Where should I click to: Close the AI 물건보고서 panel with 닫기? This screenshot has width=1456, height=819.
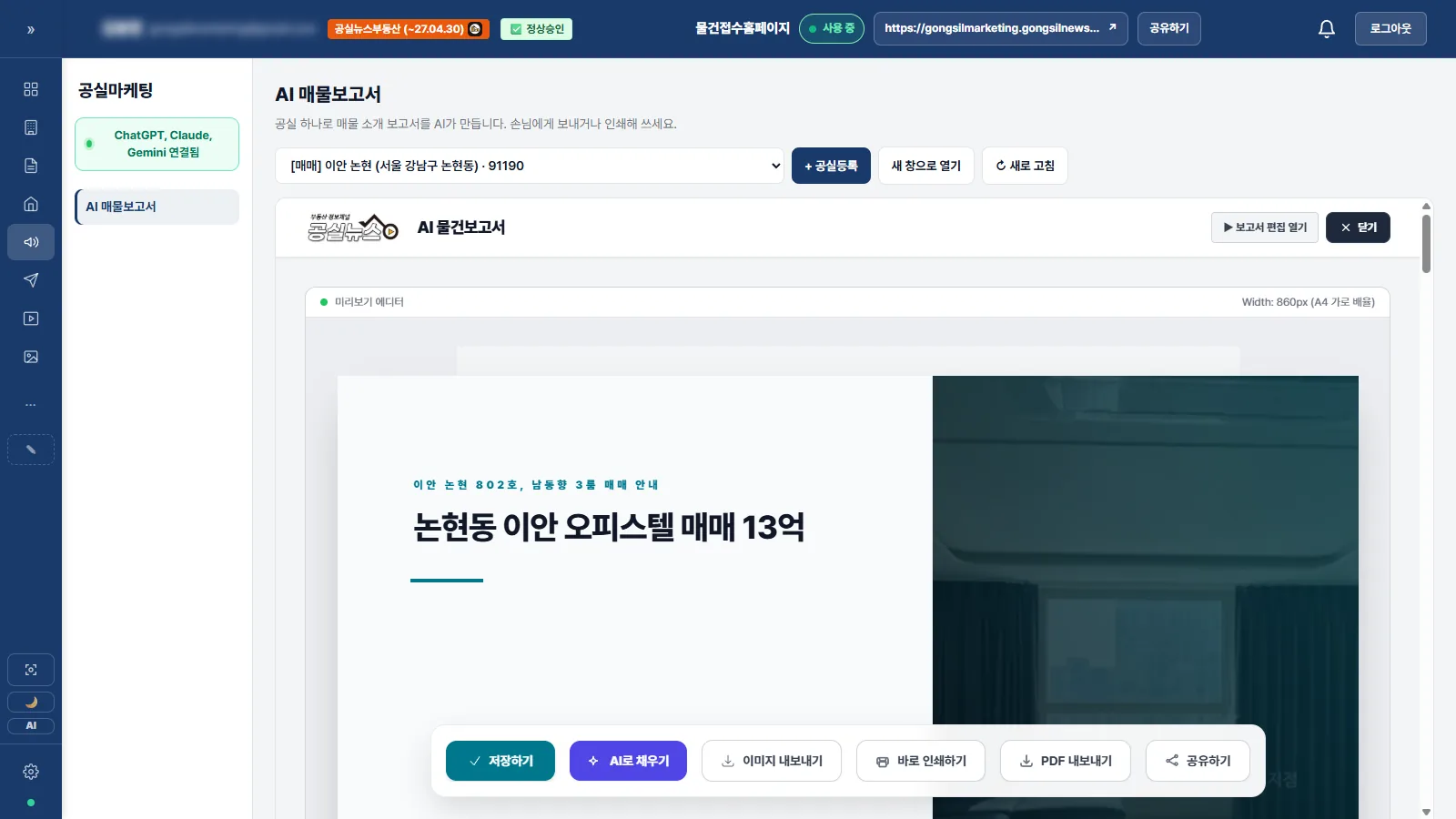point(1358,227)
